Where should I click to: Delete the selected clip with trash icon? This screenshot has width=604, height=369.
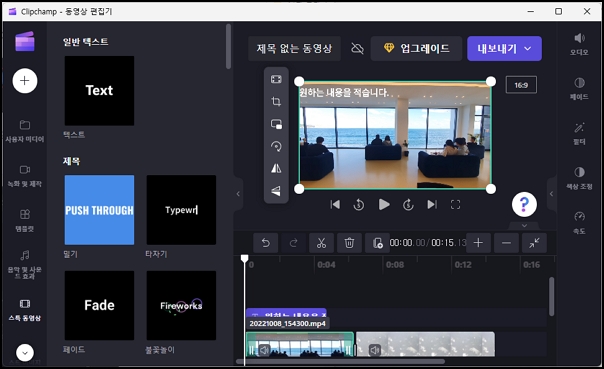tap(349, 243)
